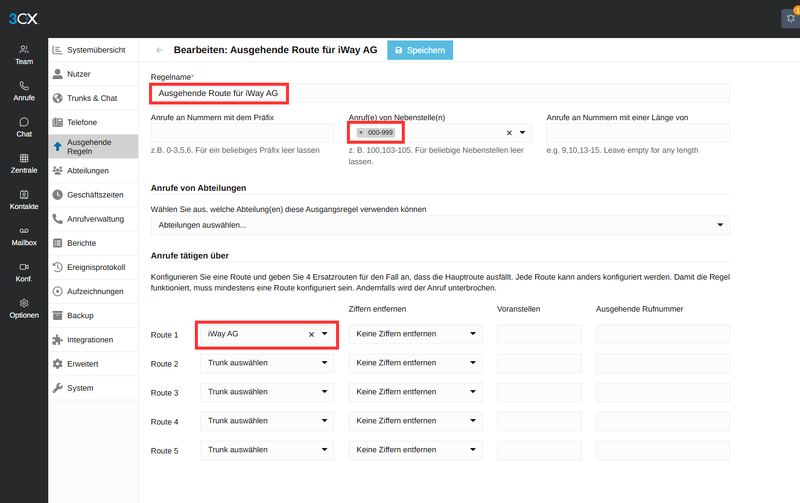Open Route 1 Ziffern entfernen dropdown
Screen dimensions: 800x503
(x=415, y=334)
